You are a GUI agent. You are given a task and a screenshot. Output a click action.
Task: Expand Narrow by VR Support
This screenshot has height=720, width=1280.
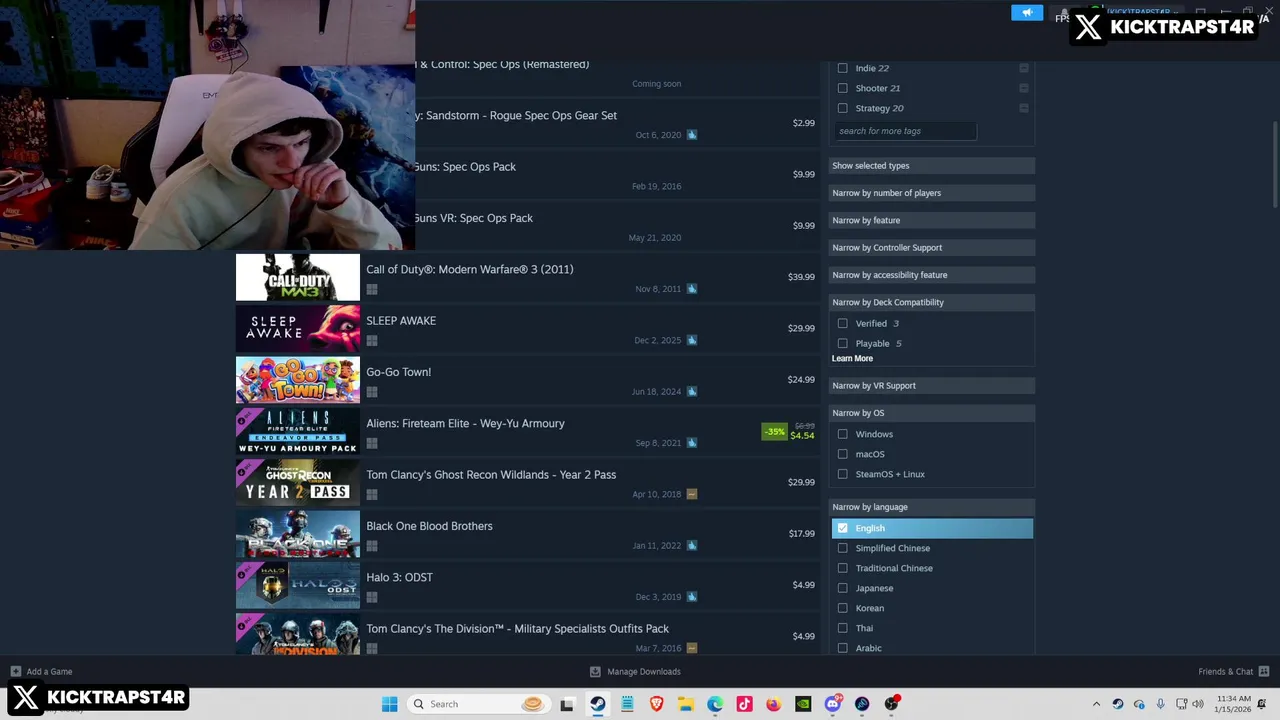[x=932, y=385]
